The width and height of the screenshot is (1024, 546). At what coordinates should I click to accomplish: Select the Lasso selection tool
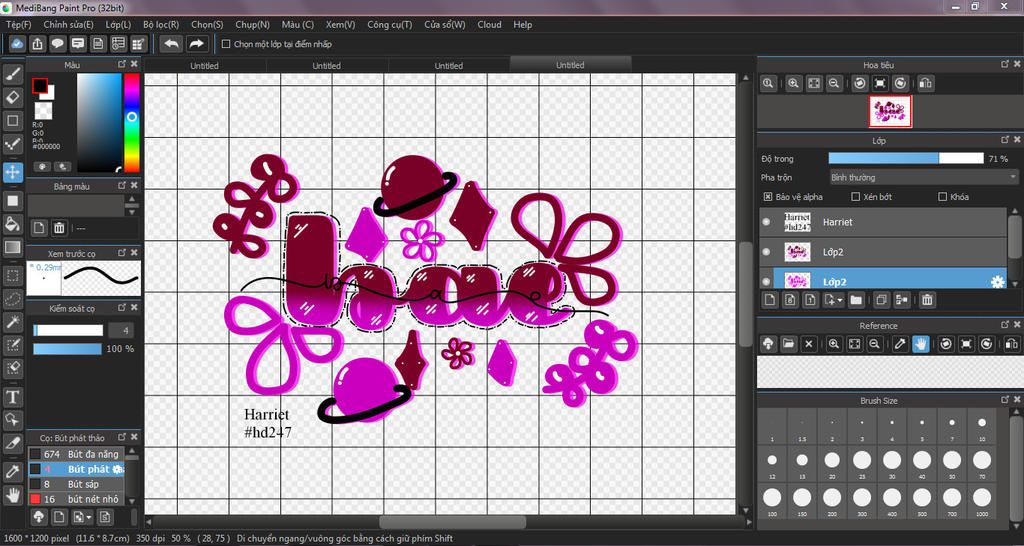[x=12, y=298]
